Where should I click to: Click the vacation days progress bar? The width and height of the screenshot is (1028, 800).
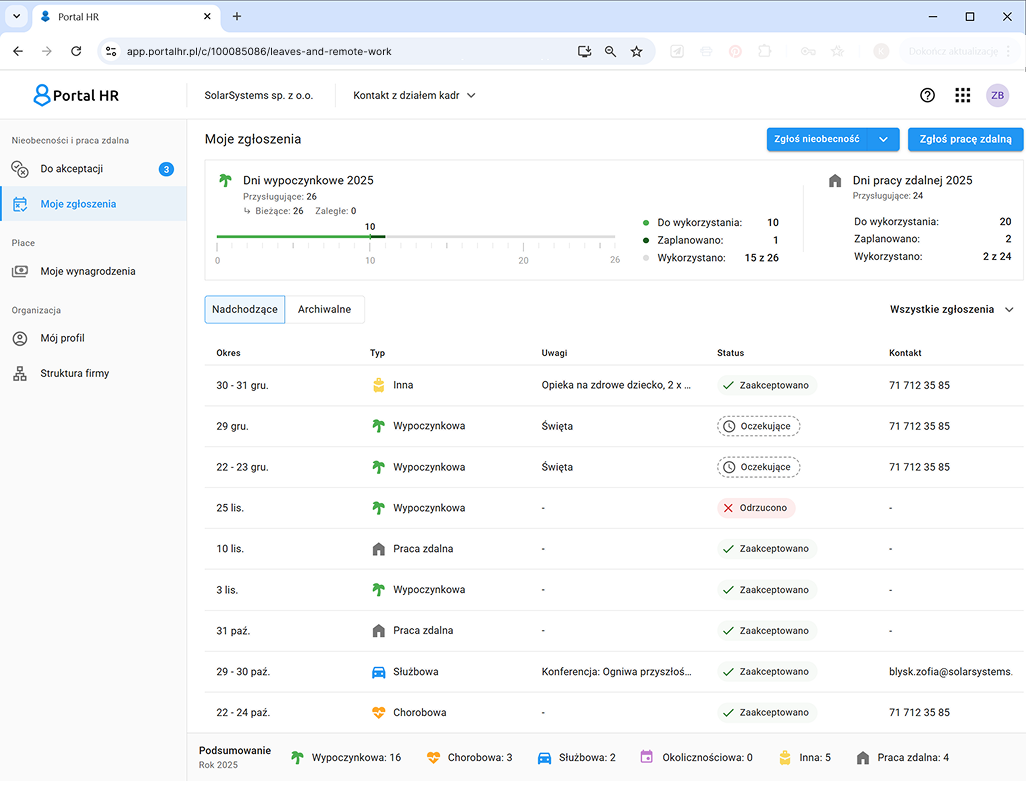415,237
